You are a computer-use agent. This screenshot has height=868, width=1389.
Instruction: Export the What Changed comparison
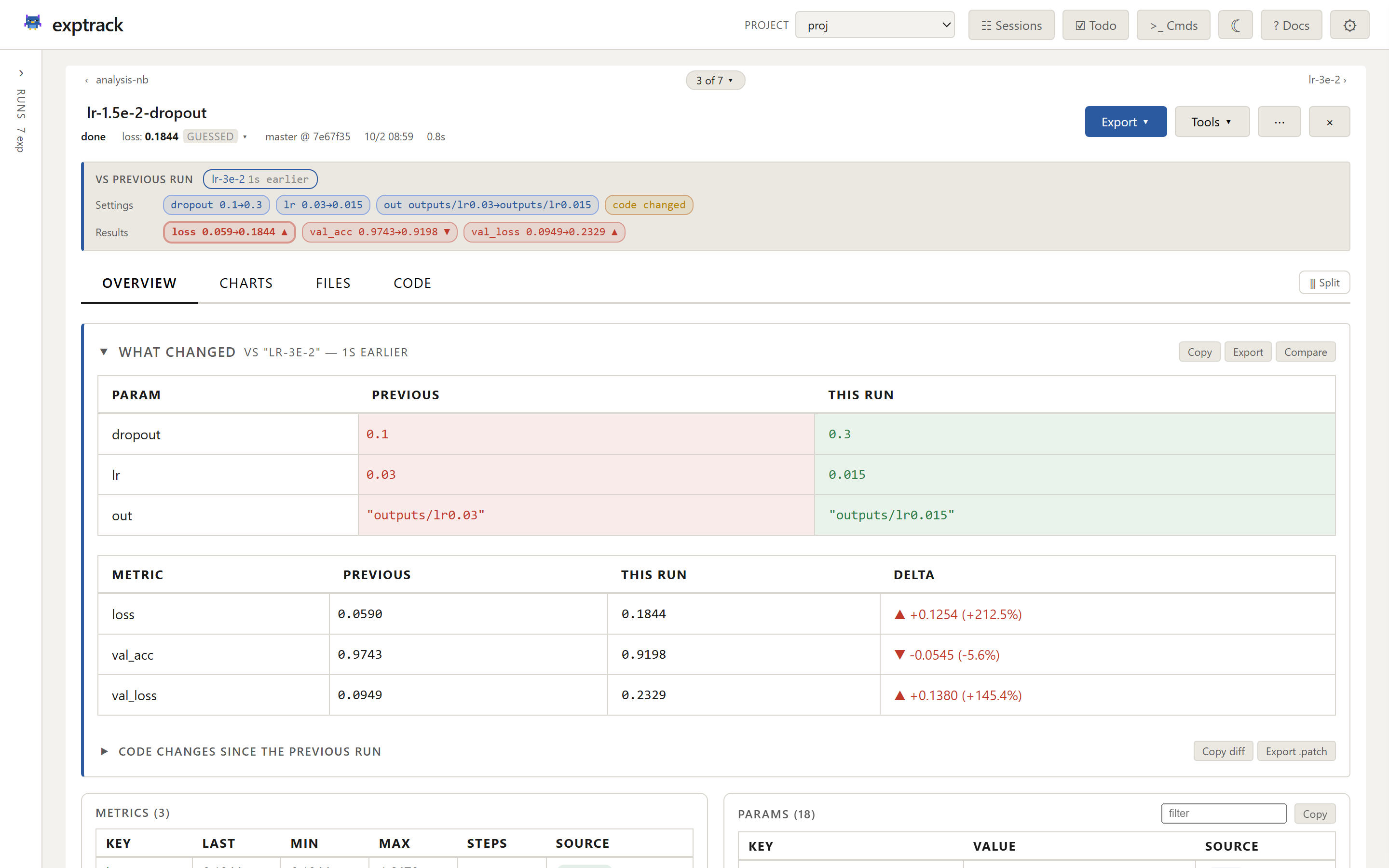coord(1248,352)
